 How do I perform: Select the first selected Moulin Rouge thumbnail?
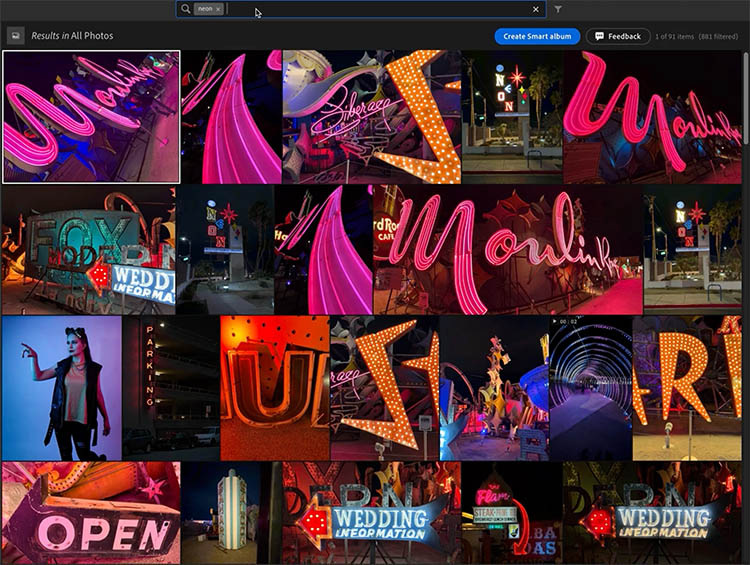(91, 117)
